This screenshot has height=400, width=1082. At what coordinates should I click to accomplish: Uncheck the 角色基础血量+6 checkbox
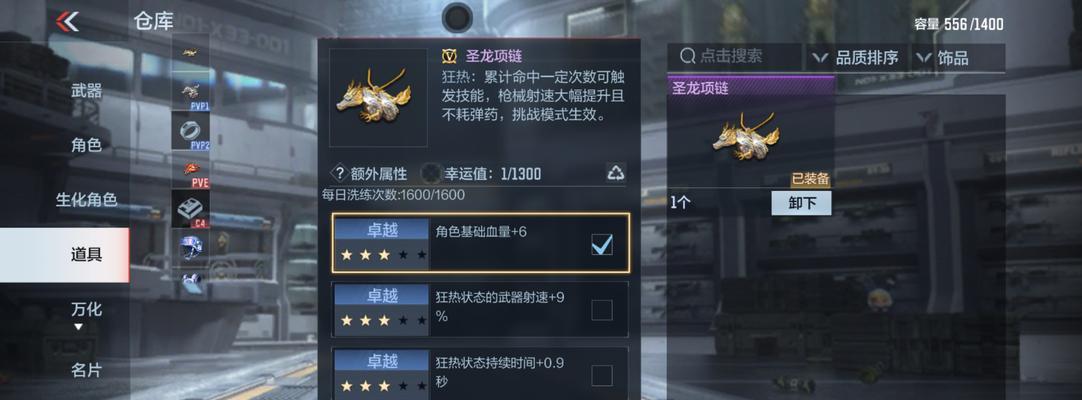[602, 244]
